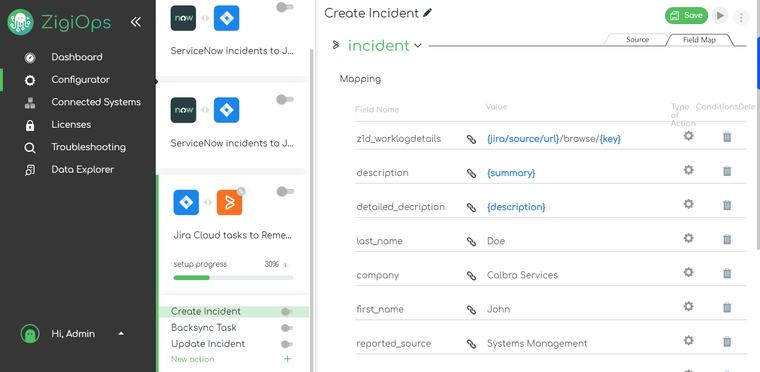Edit the last_name value Doe

[496, 241]
